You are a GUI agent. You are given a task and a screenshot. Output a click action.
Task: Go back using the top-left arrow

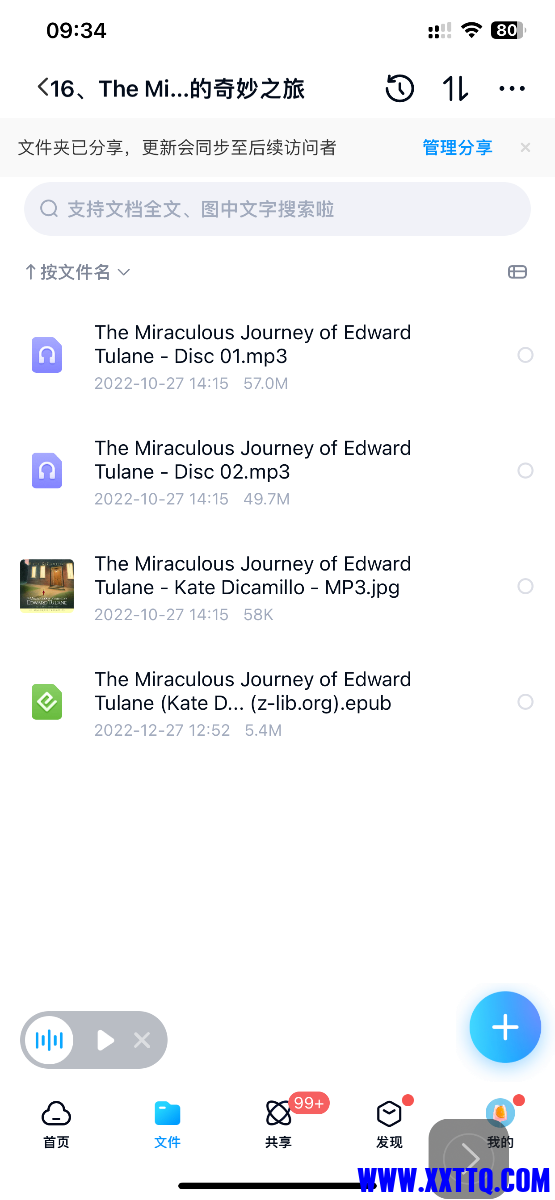tap(42, 88)
